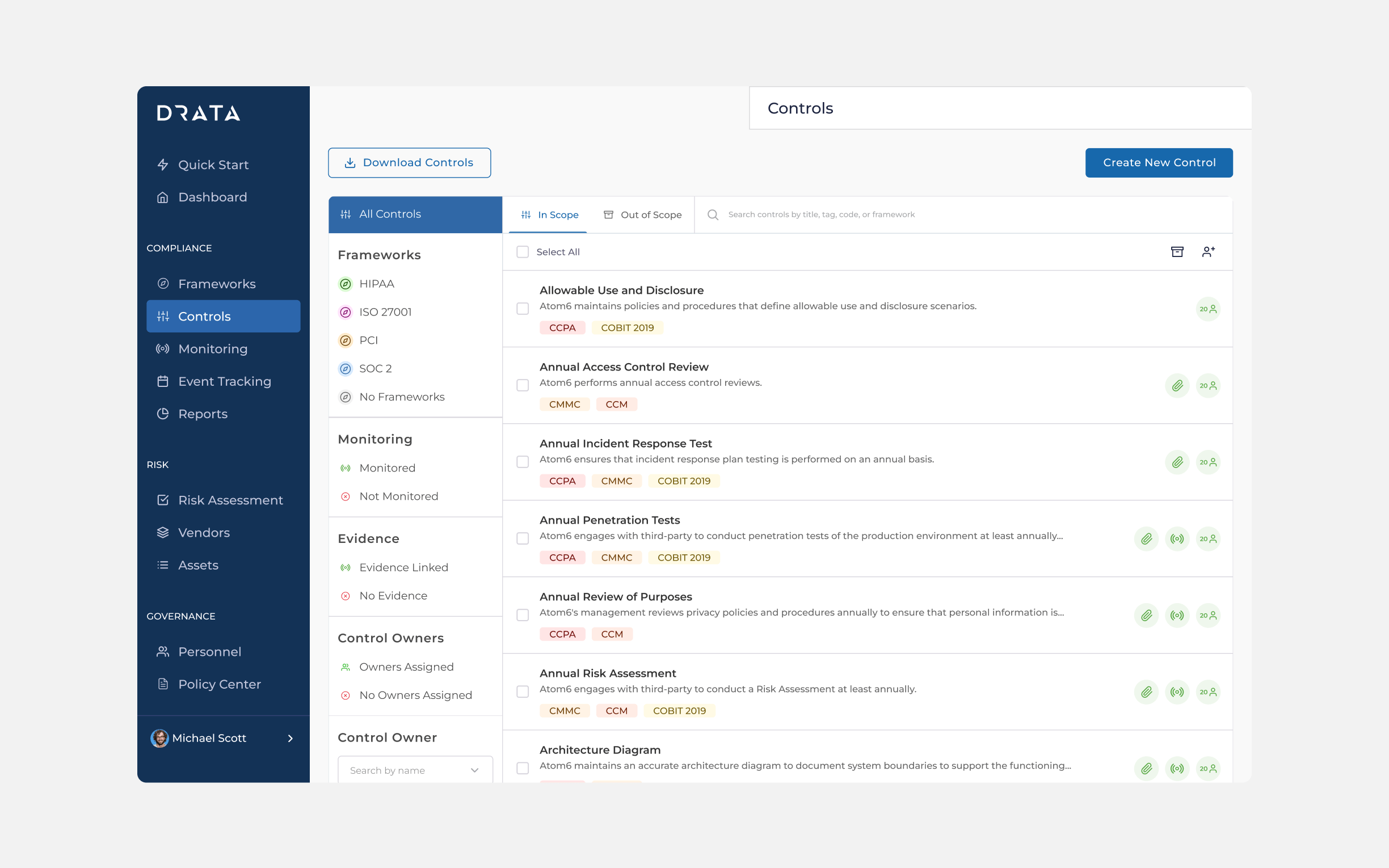Screen dimensions: 1389x868
Task: Click Michael Scott's avatar picture
Action: click(x=159, y=738)
